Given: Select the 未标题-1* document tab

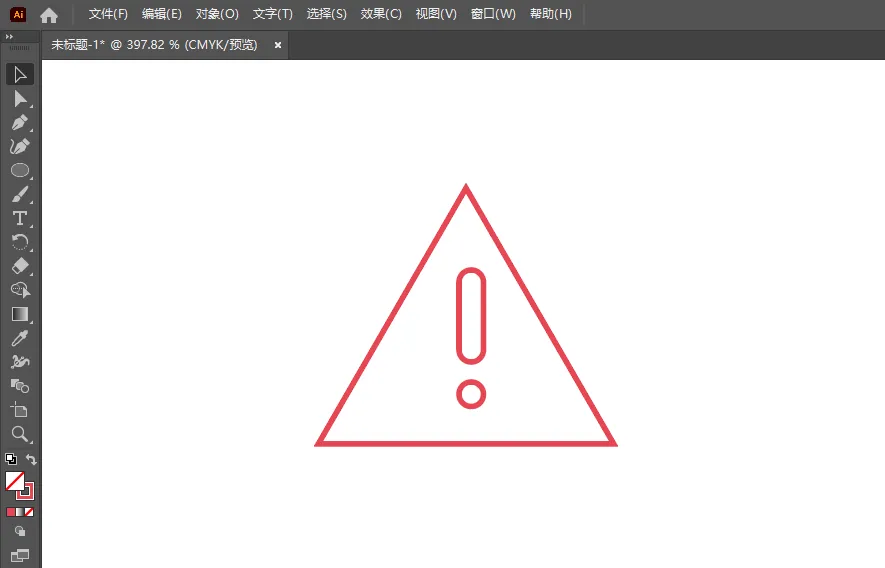Looking at the screenshot, I should [x=154, y=45].
